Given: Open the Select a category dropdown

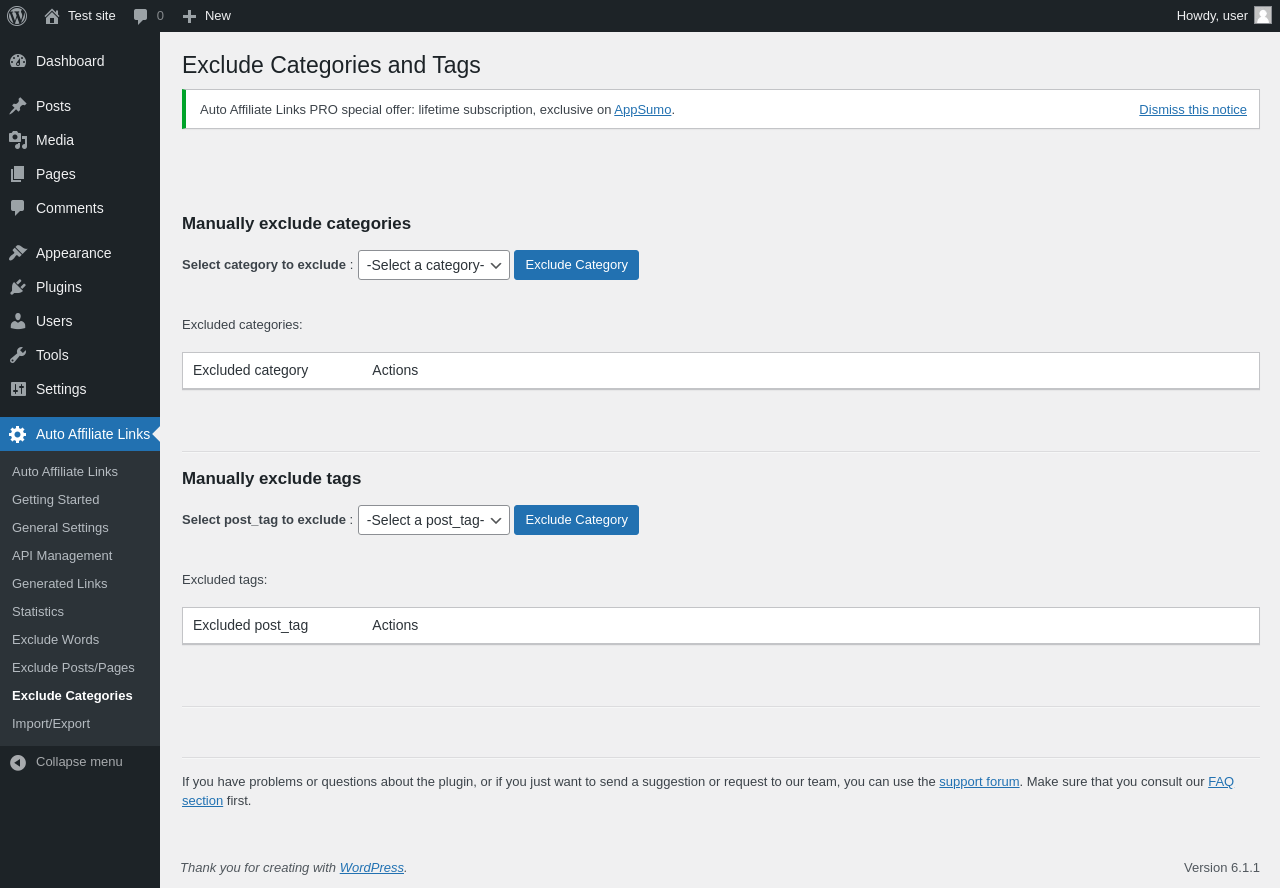Looking at the screenshot, I should 434,265.
